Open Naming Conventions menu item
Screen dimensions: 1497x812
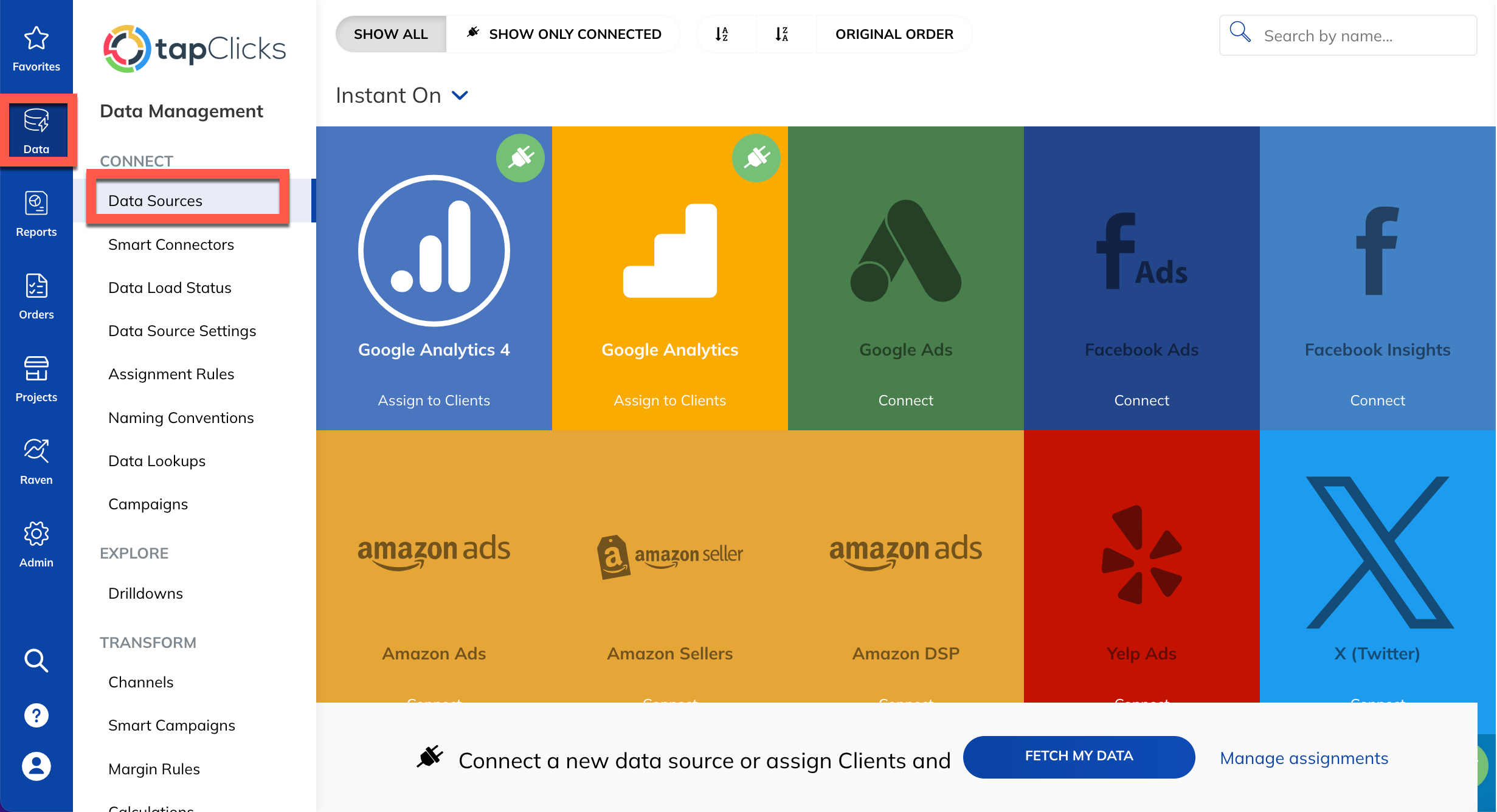[181, 418]
